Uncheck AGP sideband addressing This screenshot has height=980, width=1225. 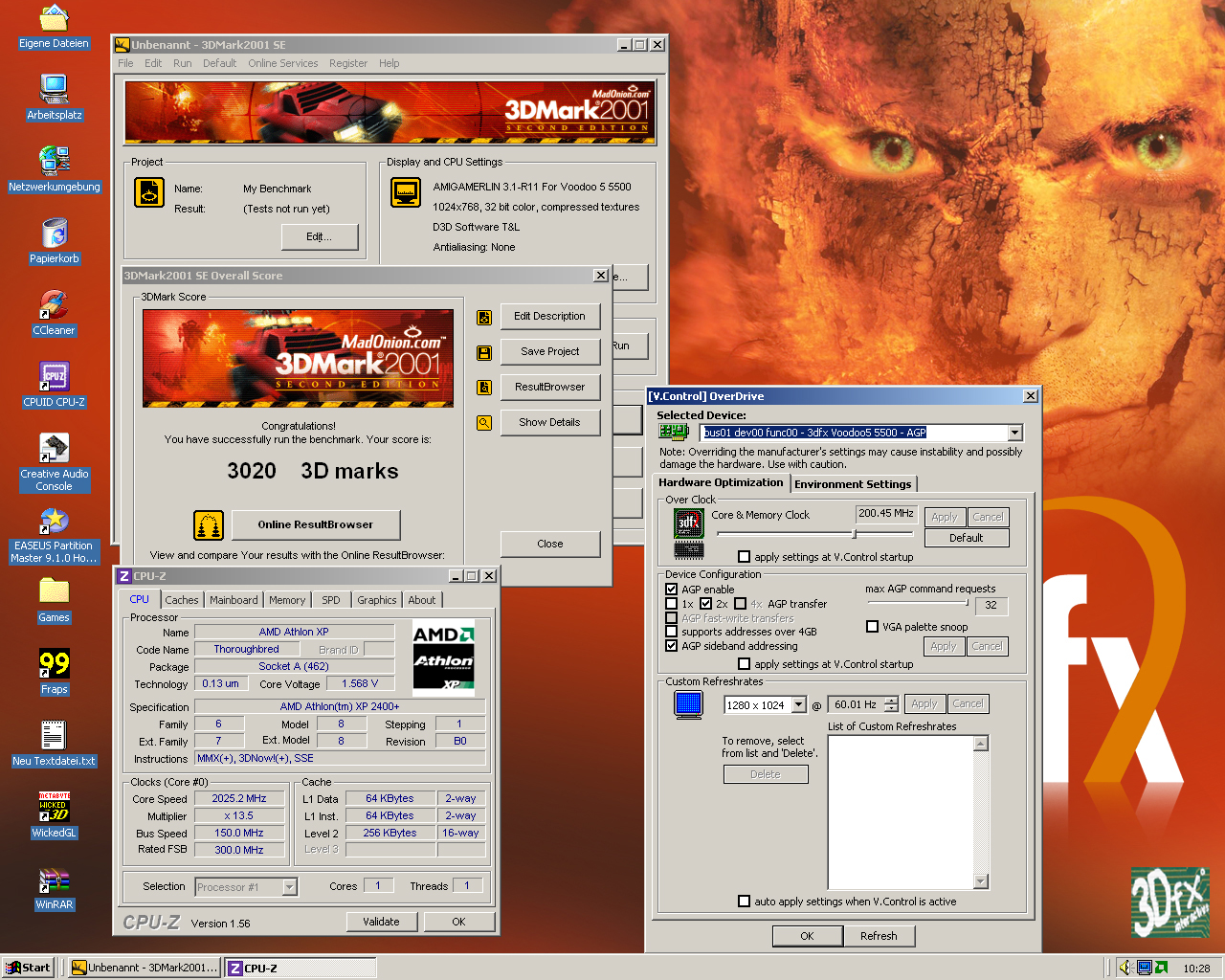click(672, 646)
